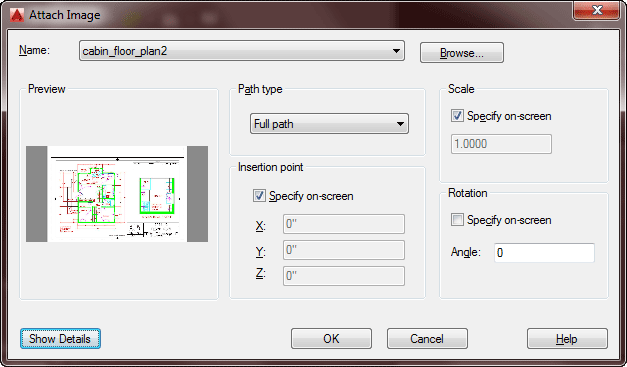
Task: Toggle Insertion point Specify on-screen checkbox
Action: point(259,195)
